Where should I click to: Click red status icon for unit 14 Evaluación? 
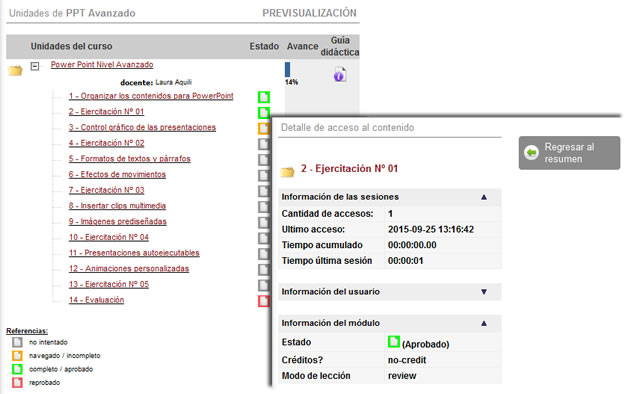point(263,301)
